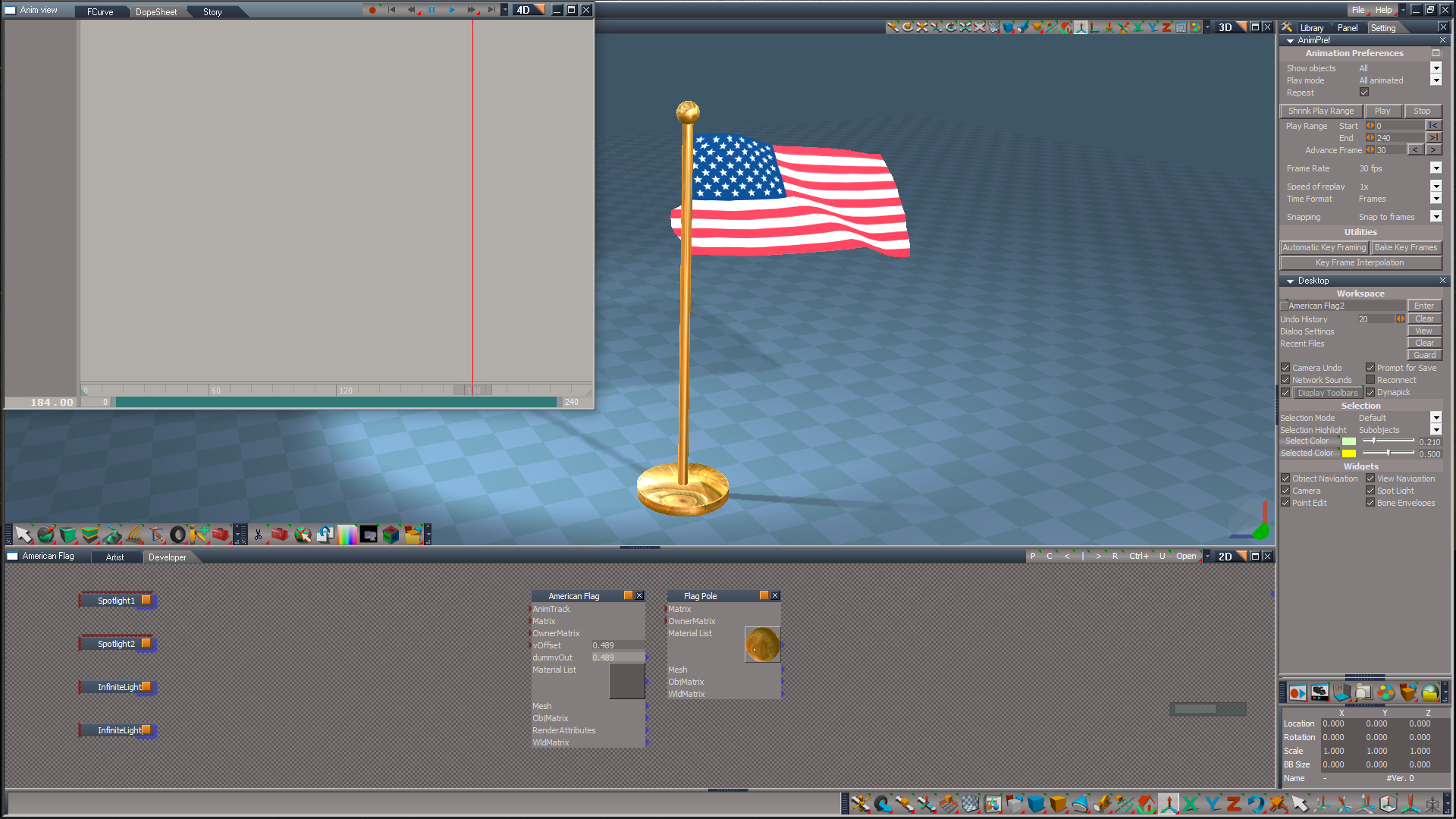Click the blue curved rotate arrow icon
This screenshot has height=819, width=1456.
(x=1256, y=803)
